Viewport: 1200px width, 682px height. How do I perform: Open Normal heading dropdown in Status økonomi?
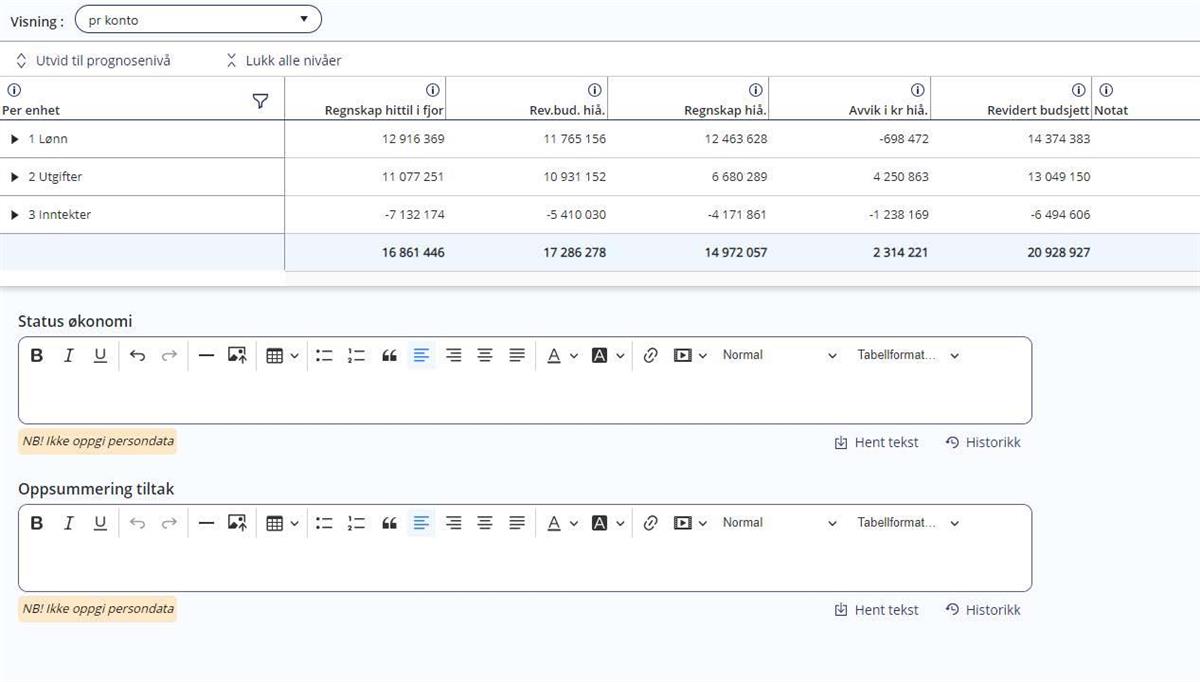(779, 355)
